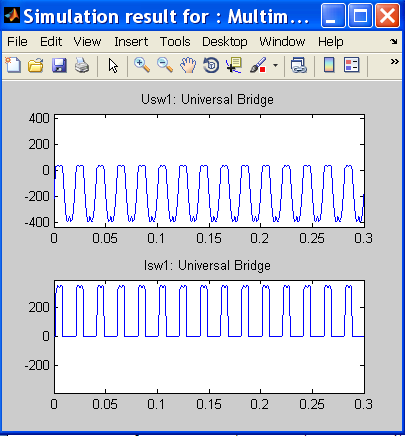405x436 pixels.
Task: Open the Edit menu
Action: click(x=51, y=42)
